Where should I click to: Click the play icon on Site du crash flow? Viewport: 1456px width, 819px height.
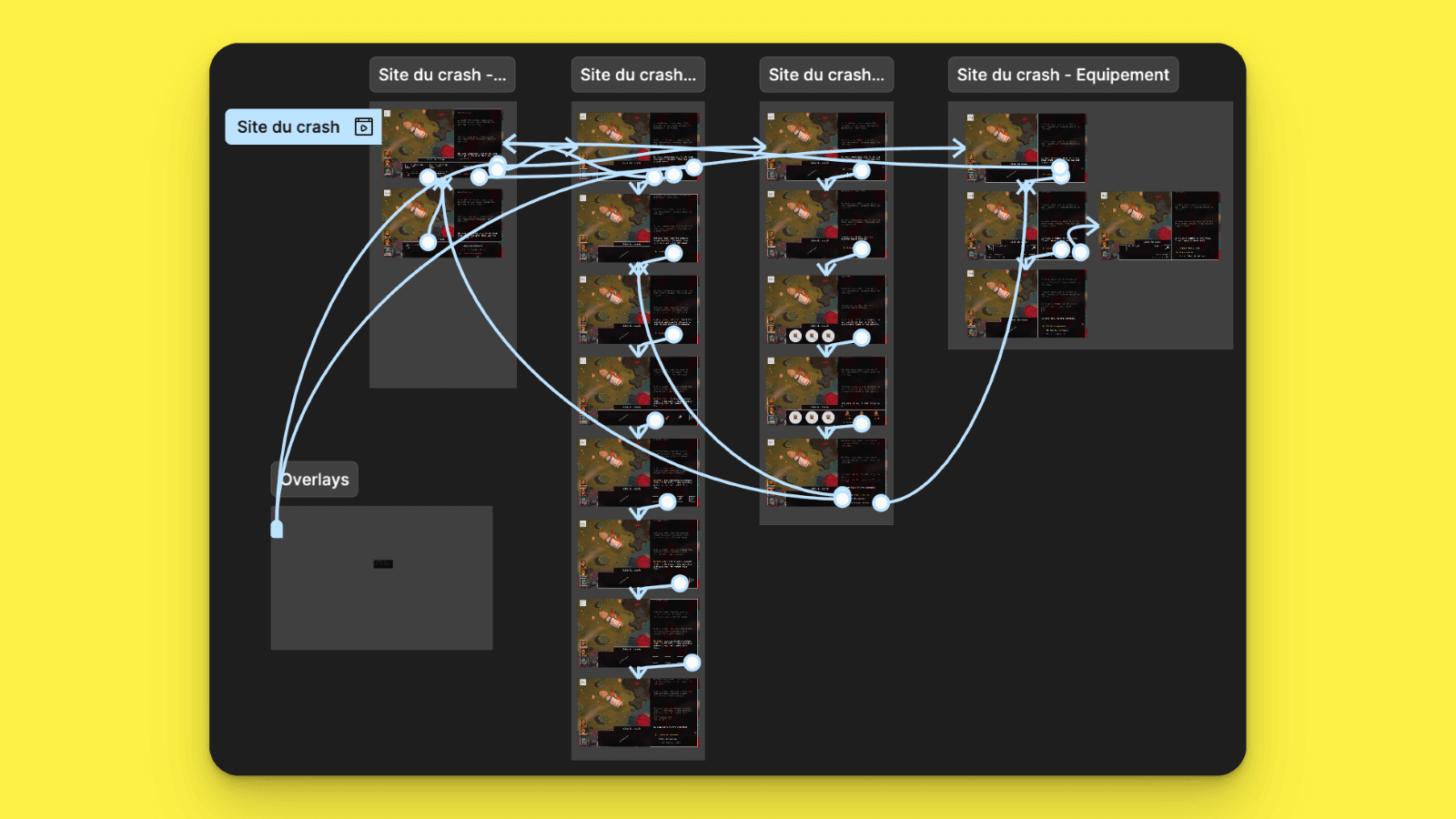pyautogui.click(x=363, y=126)
